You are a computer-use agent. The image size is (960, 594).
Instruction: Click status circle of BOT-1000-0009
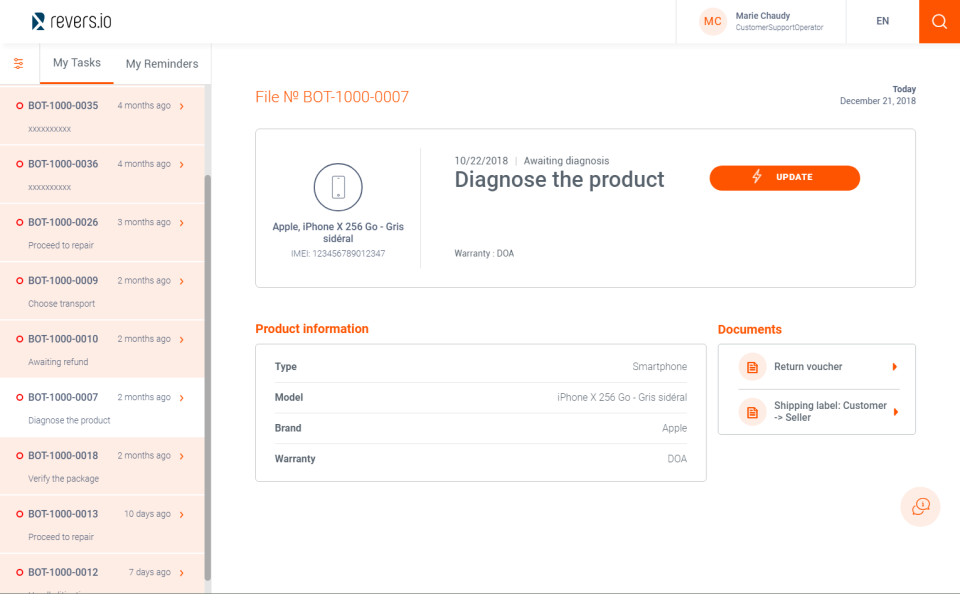20,280
